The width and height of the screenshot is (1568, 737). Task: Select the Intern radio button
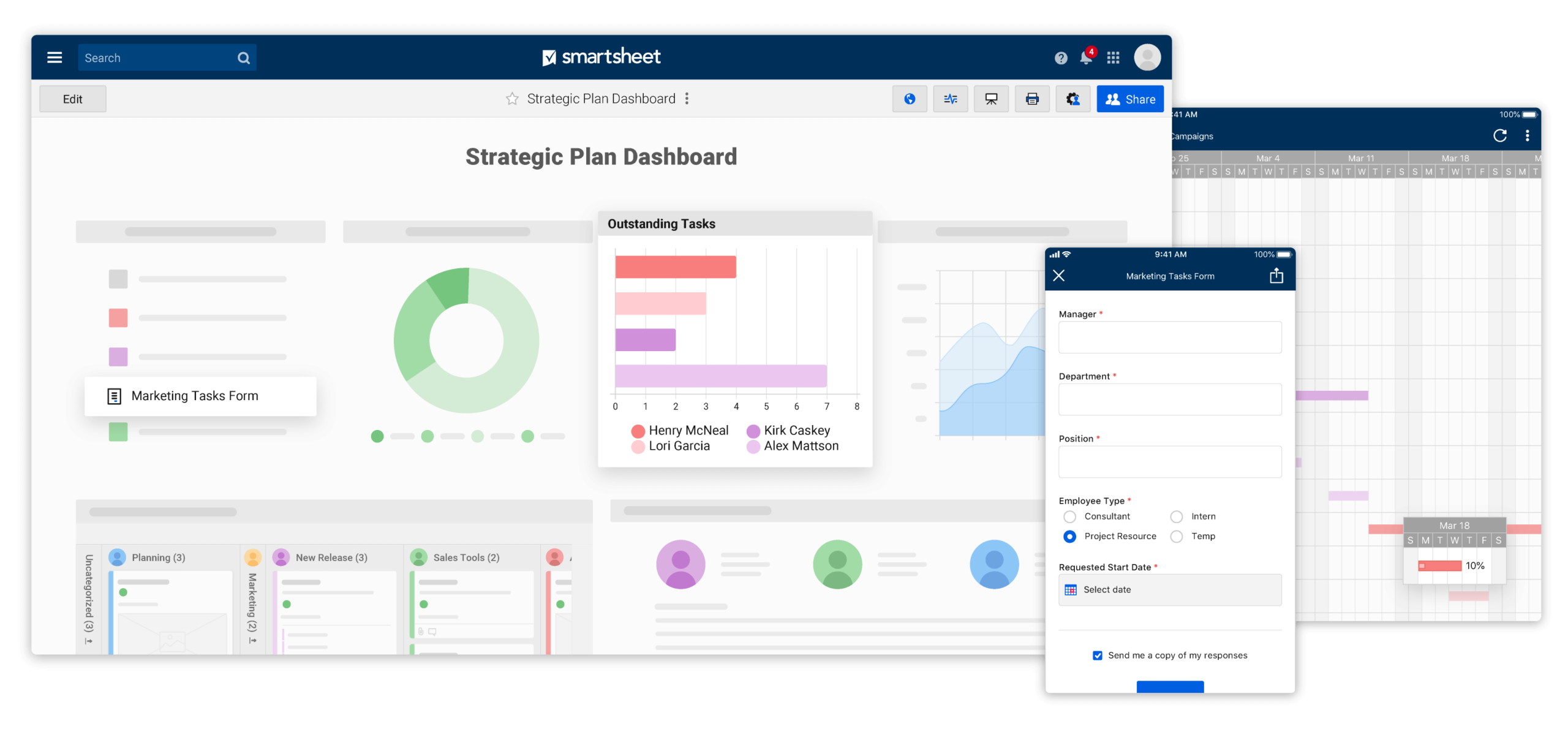[1176, 517]
